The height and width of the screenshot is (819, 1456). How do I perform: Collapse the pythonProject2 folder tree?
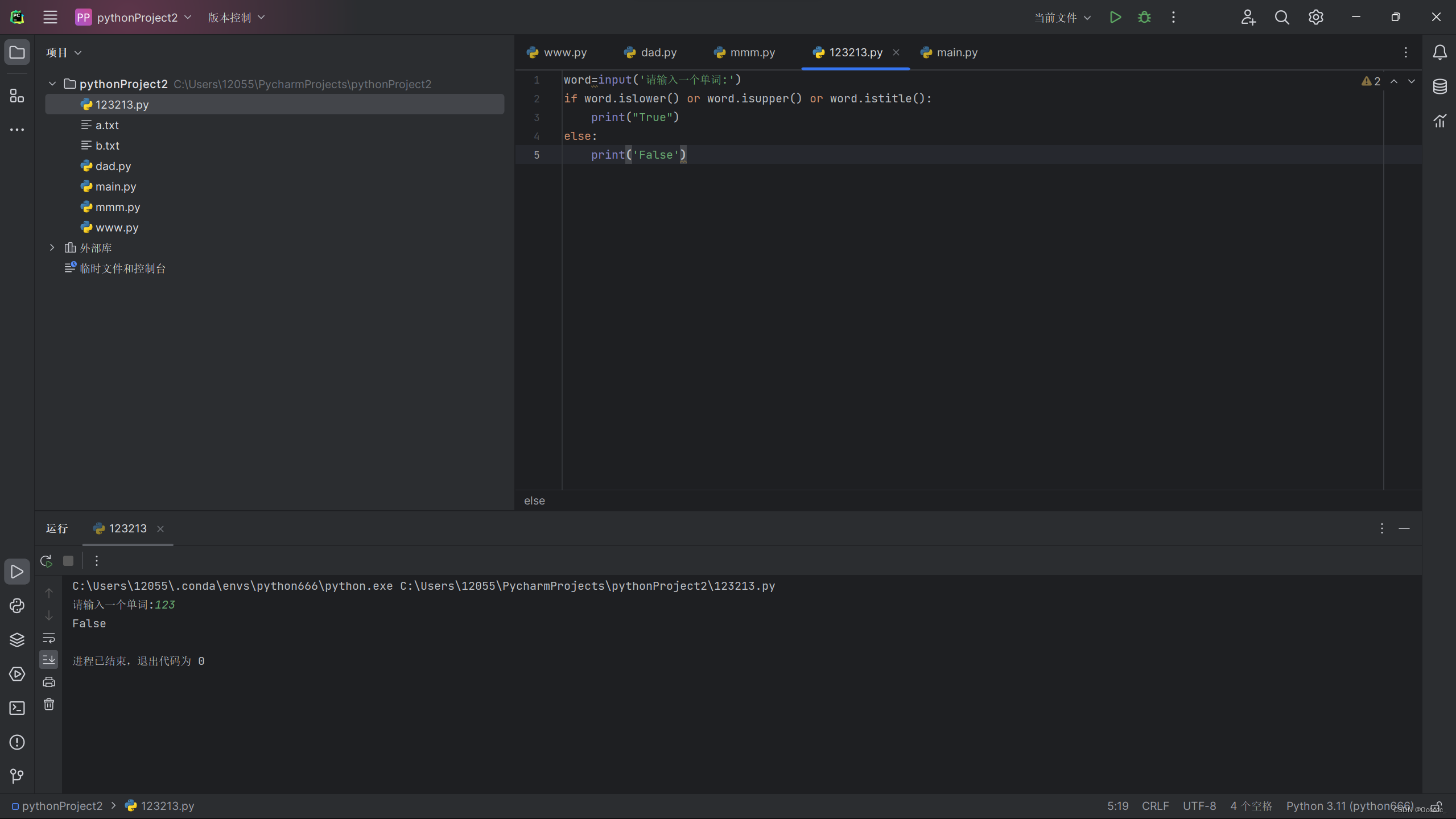(52, 84)
